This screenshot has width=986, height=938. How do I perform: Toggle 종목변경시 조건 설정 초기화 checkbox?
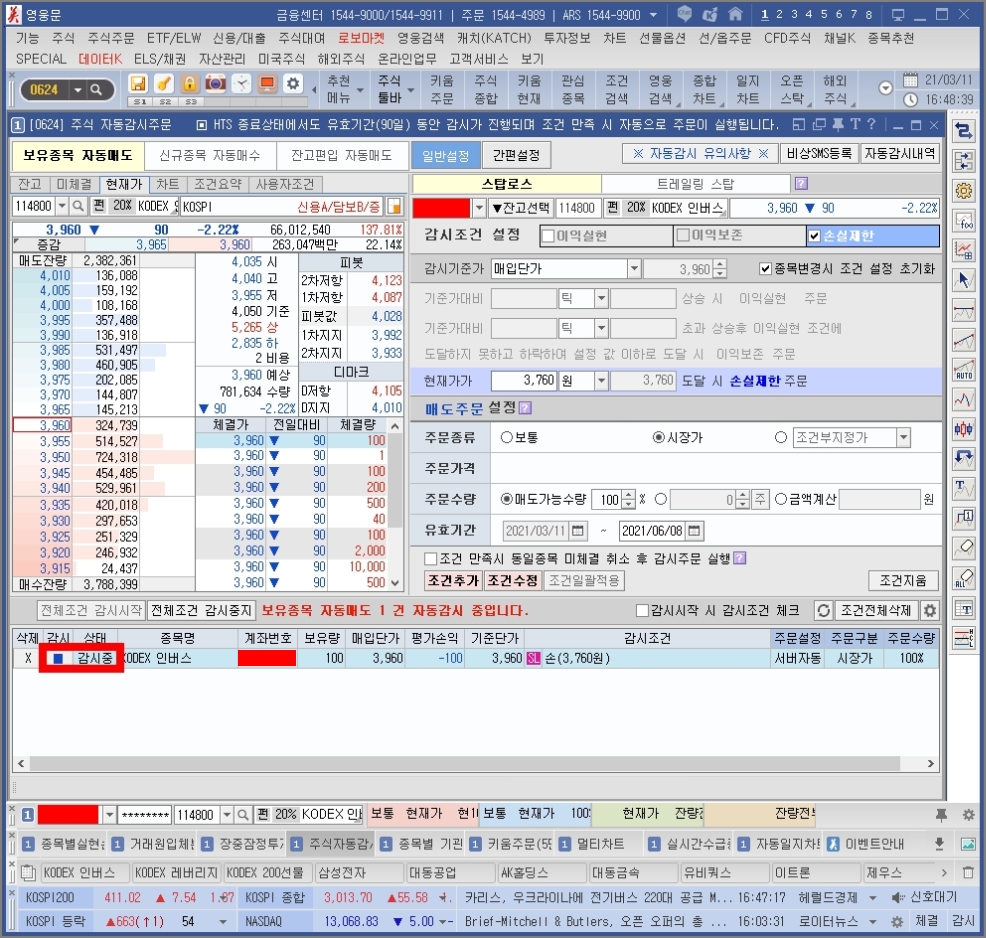(x=765, y=269)
